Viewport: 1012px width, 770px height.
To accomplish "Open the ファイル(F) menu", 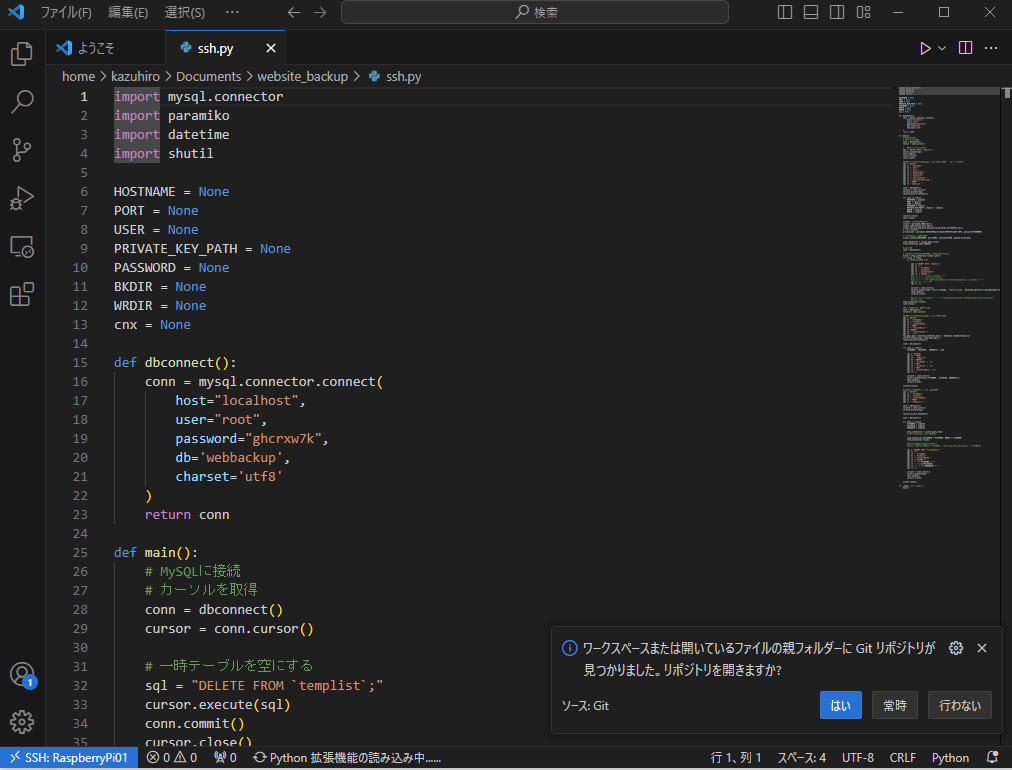I will point(66,13).
